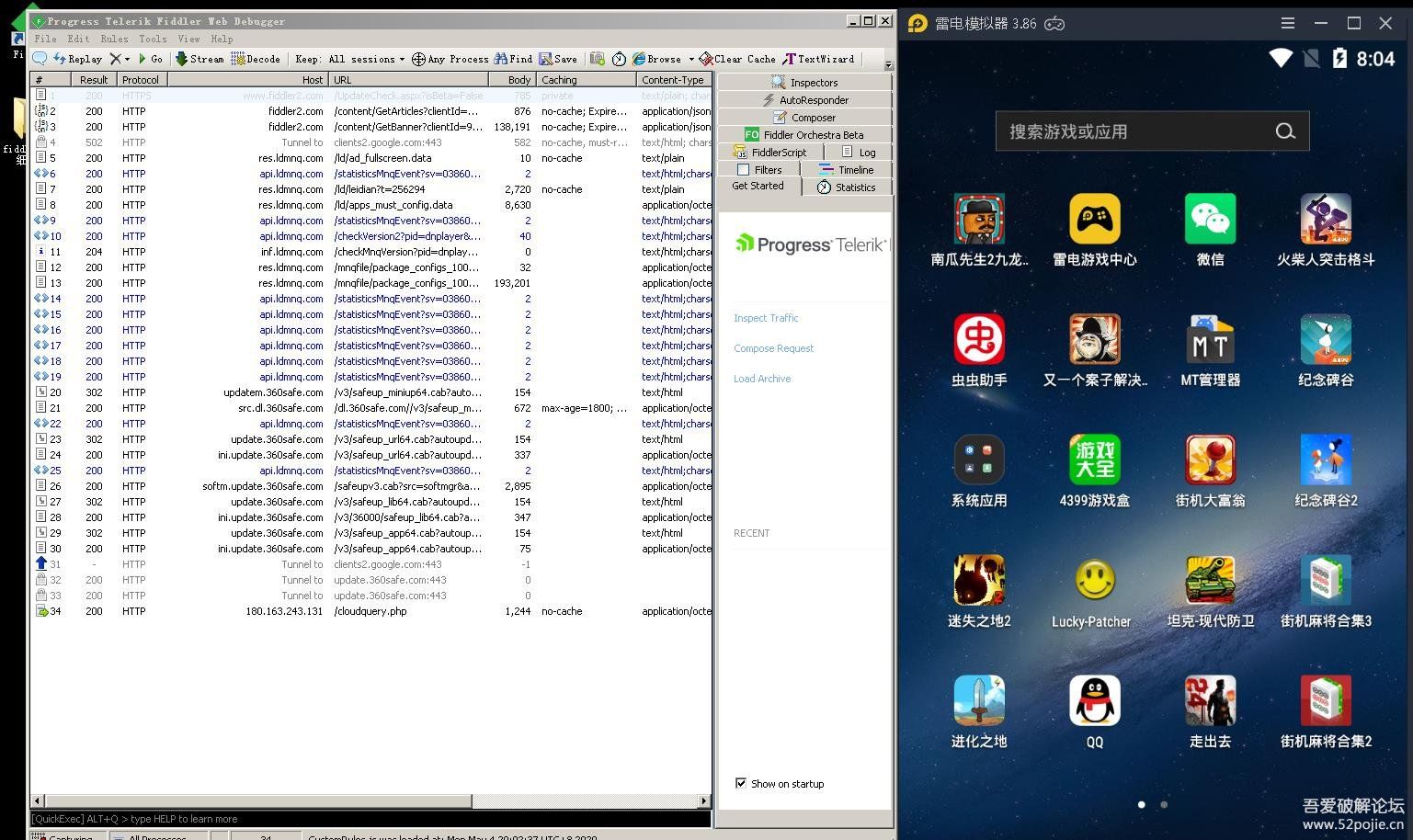The image size is (1413, 840).
Task: Switch to the Timeline tab
Action: click(847, 169)
